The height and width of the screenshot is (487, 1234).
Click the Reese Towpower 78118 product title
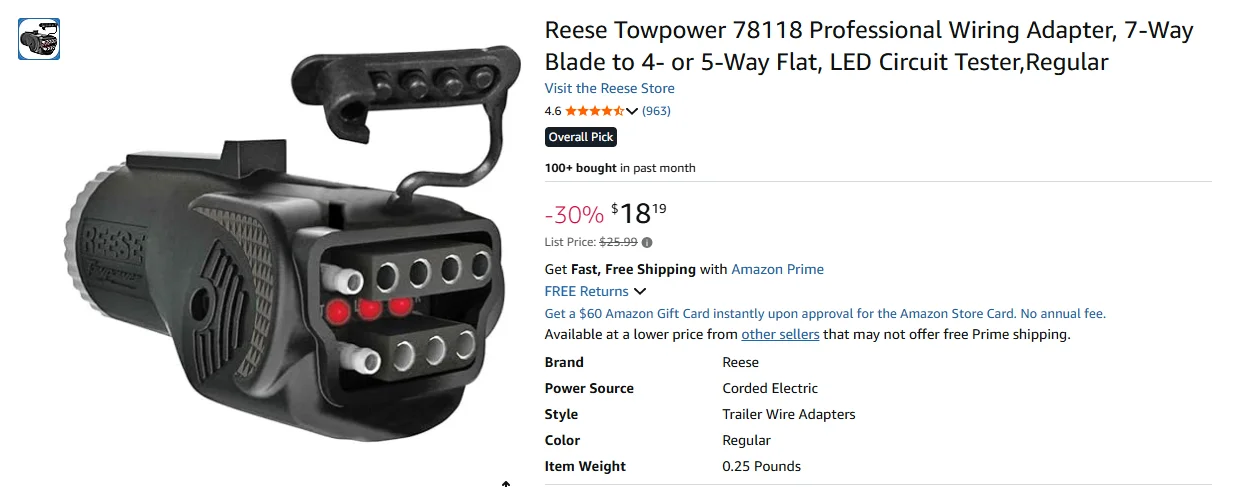click(x=868, y=46)
